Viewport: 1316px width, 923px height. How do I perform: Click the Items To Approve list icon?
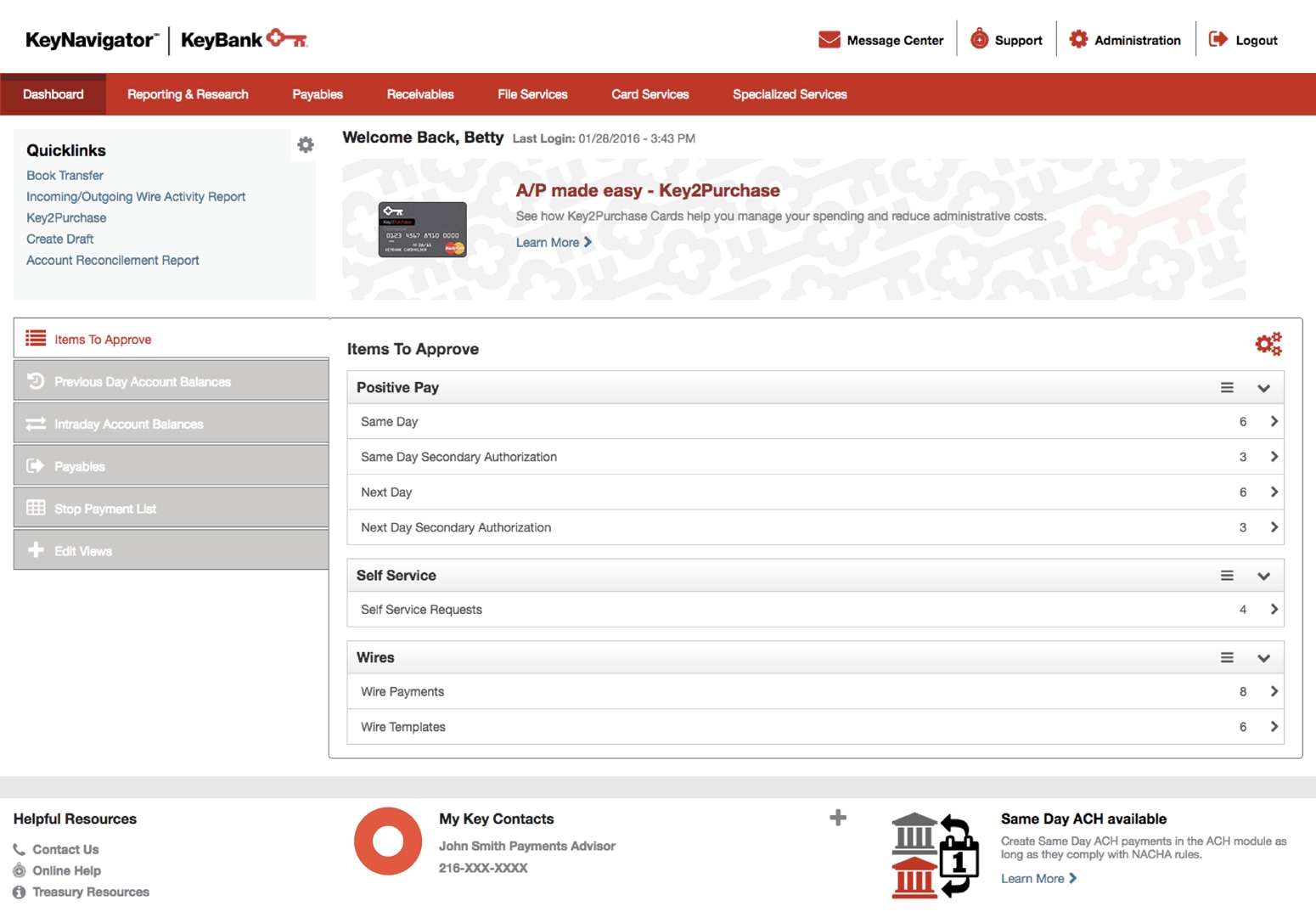click(x=36, y=339)
